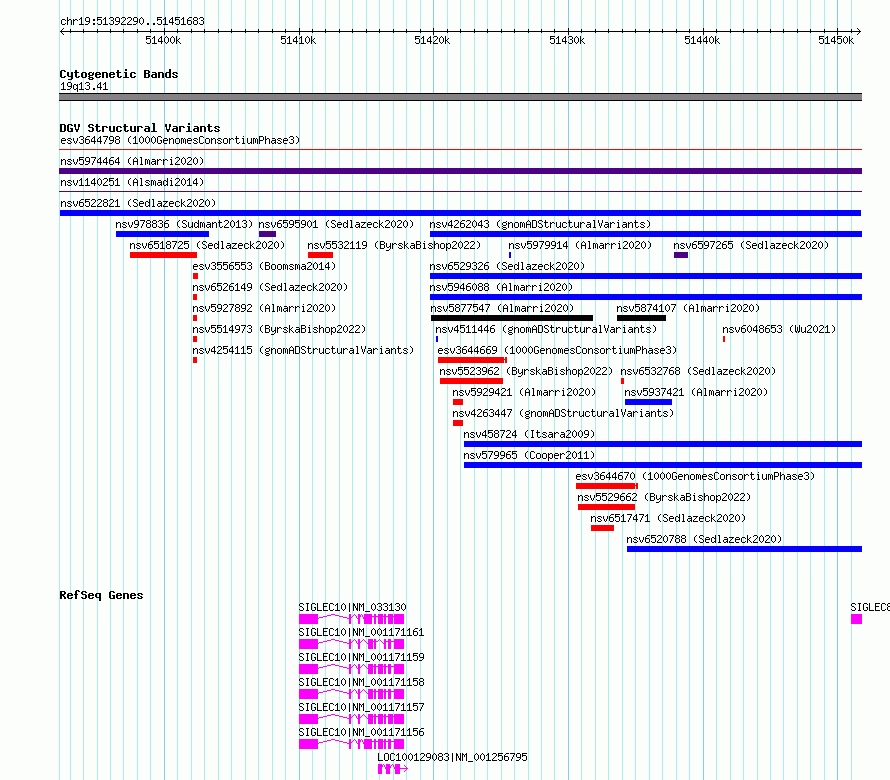Click the blue bar under nsv5937421
This screenshot has height=780, width=890.
click(648, 402)
